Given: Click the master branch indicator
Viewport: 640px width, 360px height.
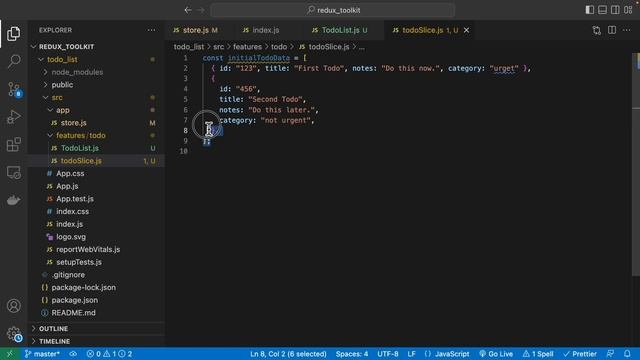Looking at the screenshot, I should pyautogui.click(x=42, y=354).
